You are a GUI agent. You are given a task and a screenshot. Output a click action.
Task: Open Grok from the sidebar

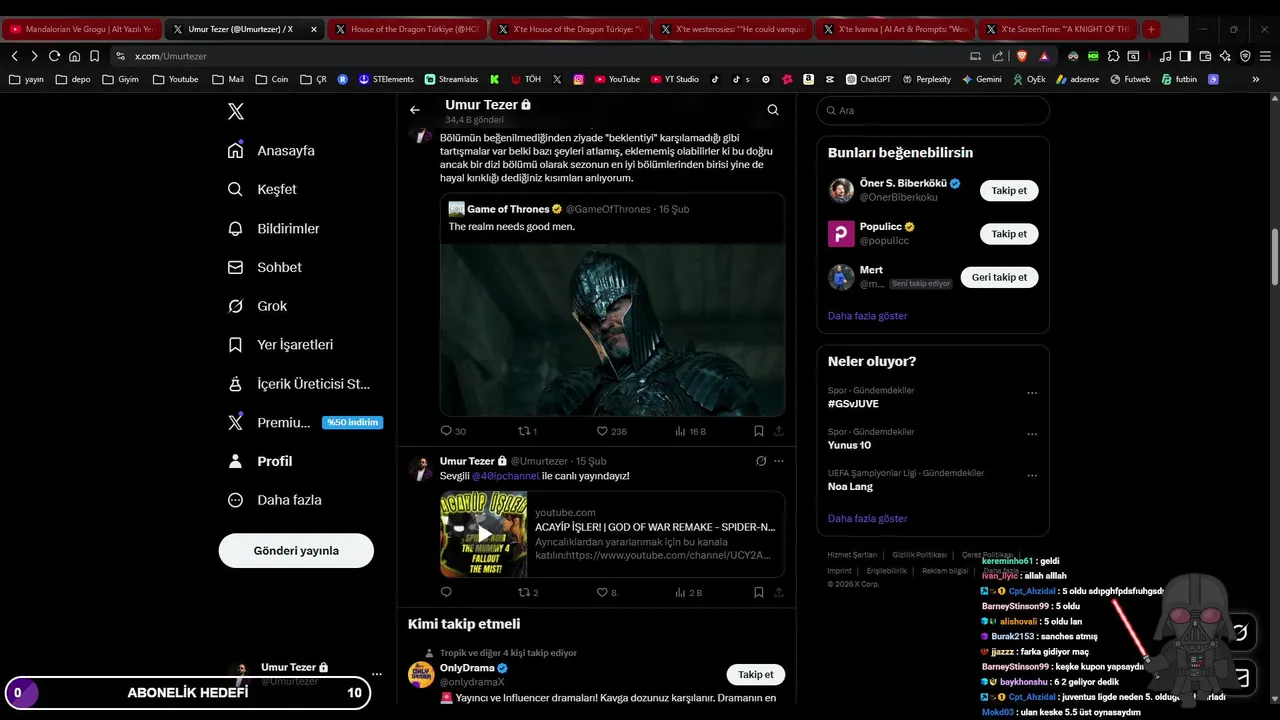(257, 306)
